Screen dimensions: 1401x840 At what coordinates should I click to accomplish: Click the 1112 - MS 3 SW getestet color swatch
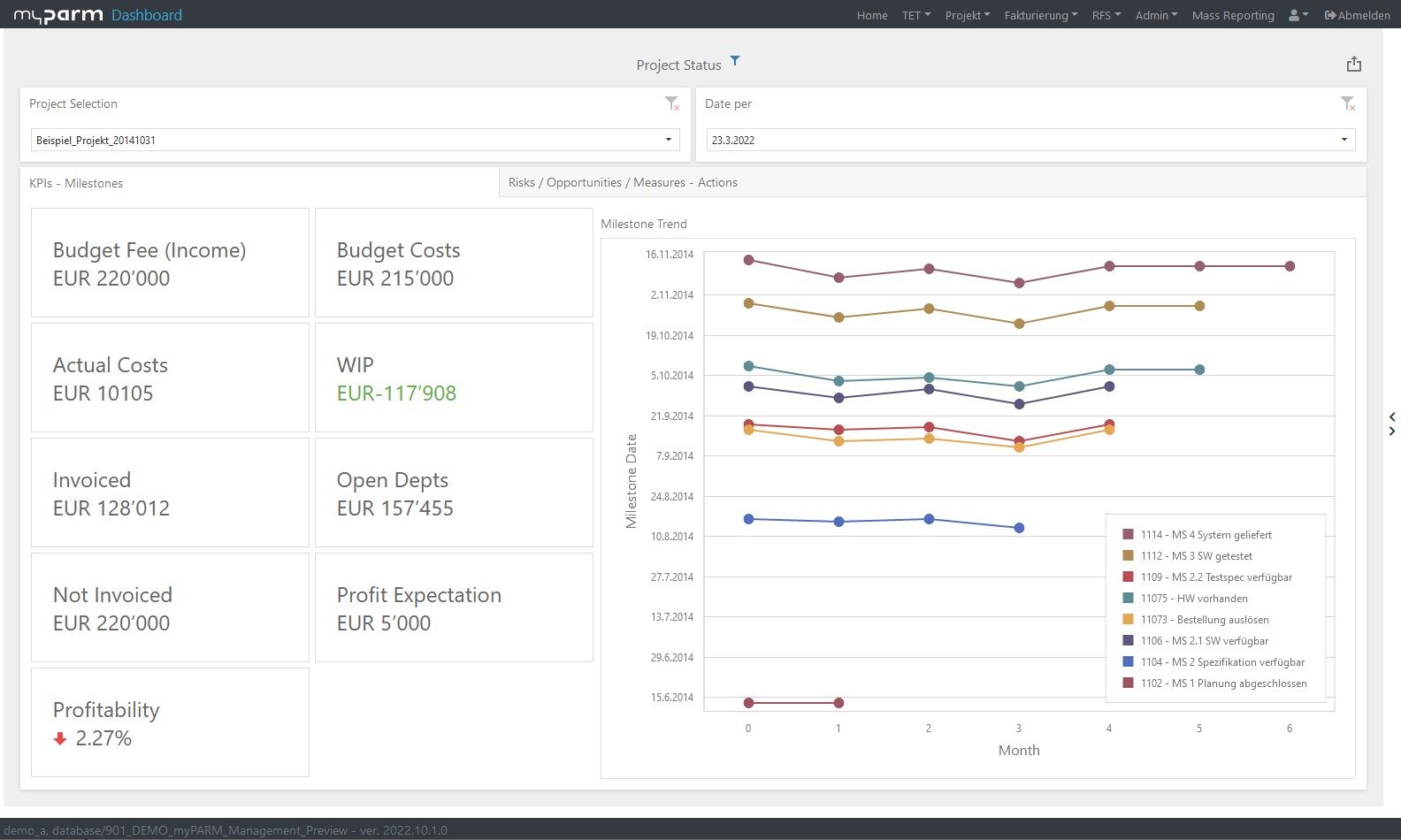[1128, 556]
